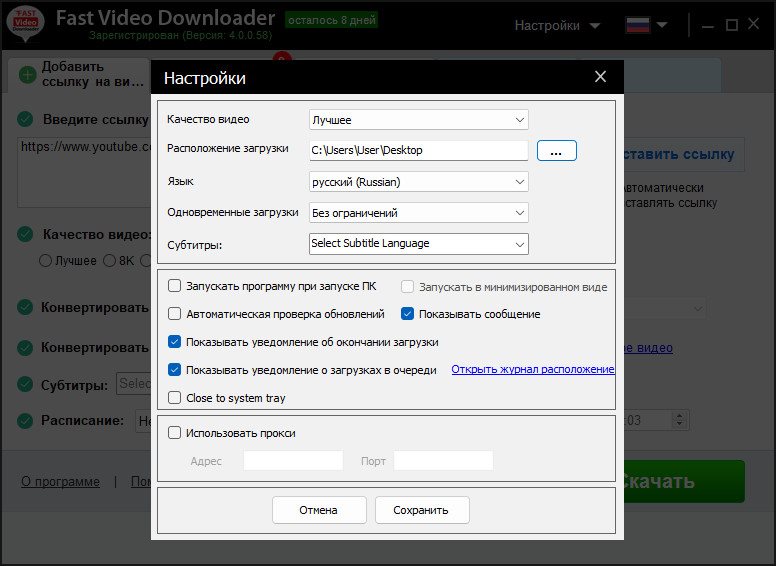Viewport: 776px width, 566px height.
Task: Uncheck уведомление о загрузках в очереди checkbox
Action: [174, 370]
